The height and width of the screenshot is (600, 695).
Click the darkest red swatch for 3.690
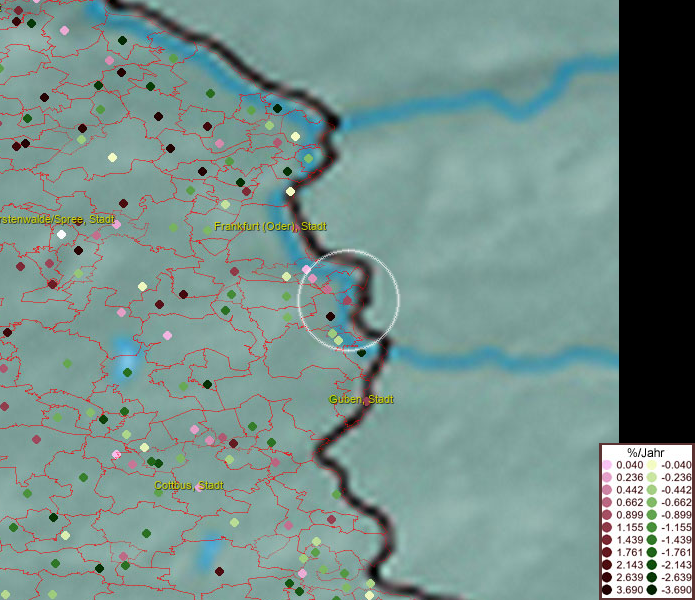pos(607,590)
